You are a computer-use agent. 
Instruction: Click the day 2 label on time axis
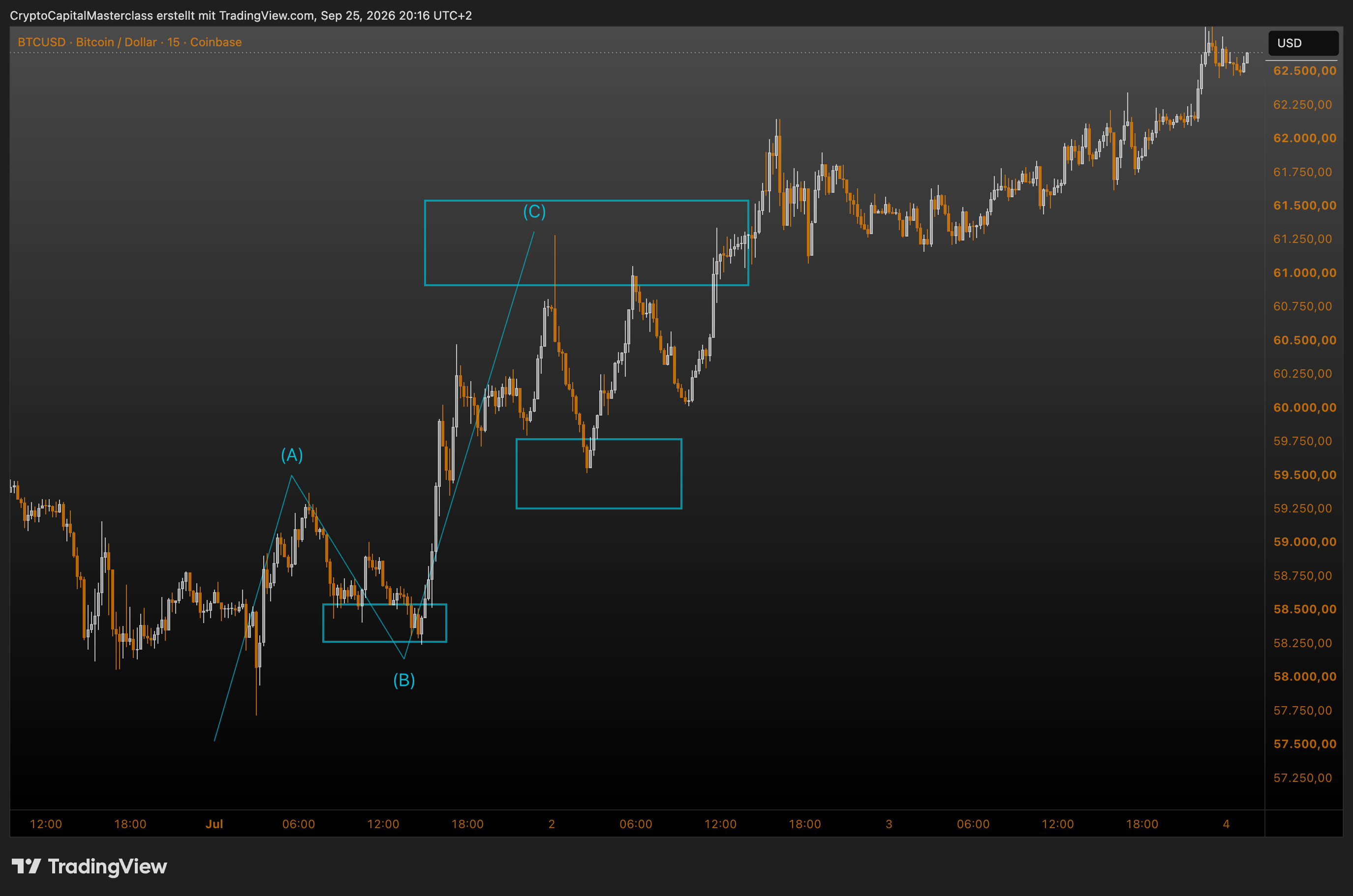[552, 824]
